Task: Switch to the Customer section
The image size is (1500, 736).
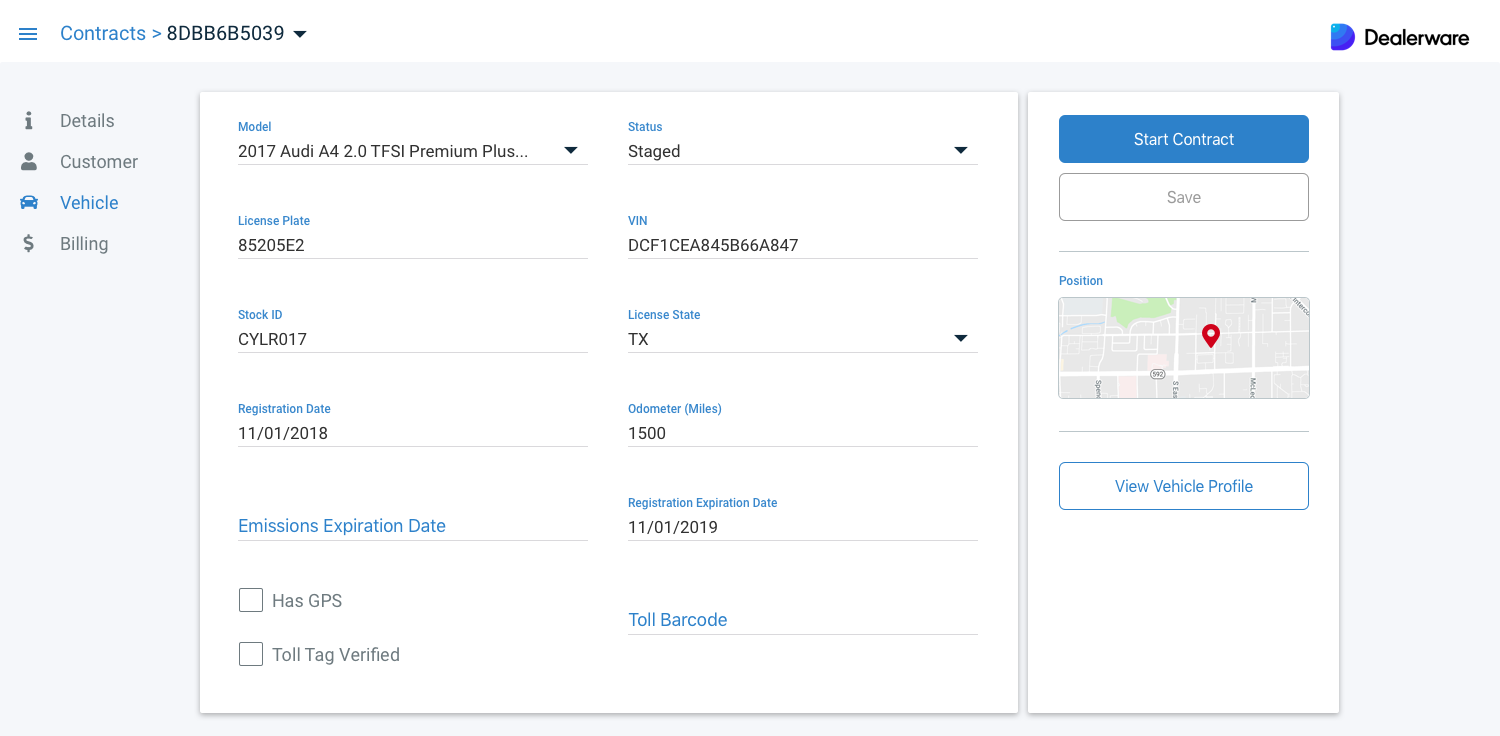Action: (x=98, y=162)
